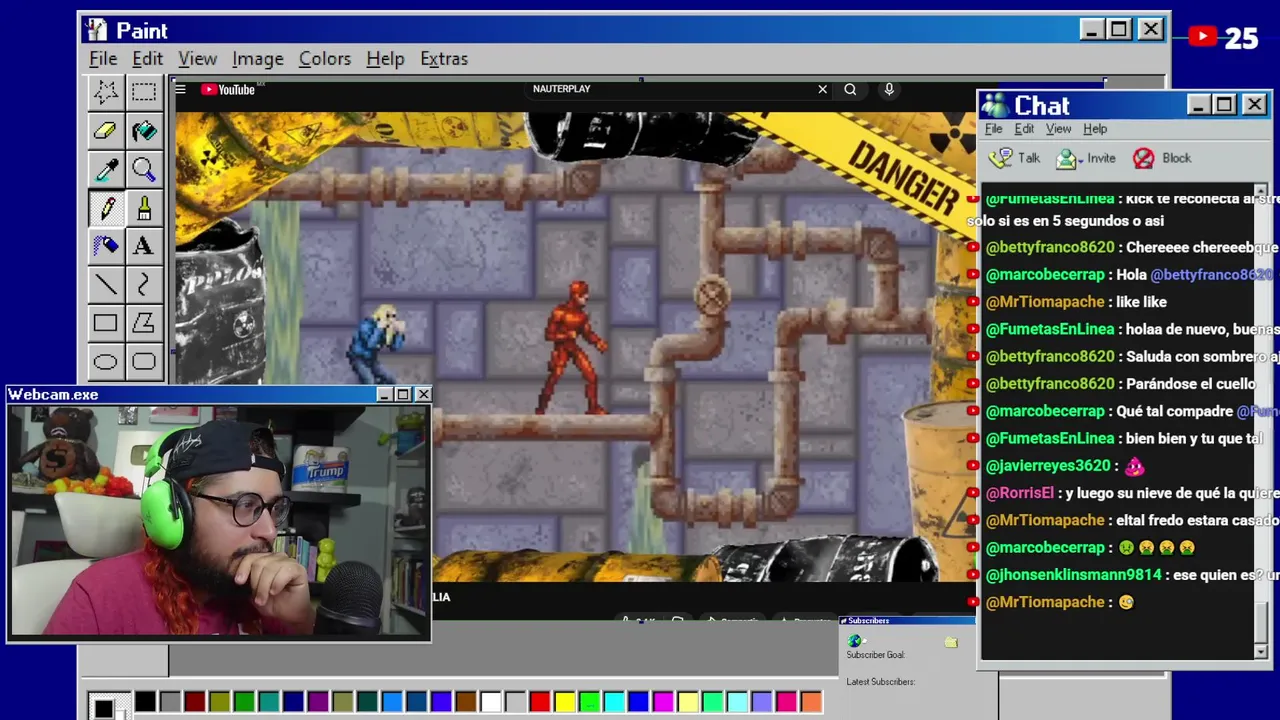
Task: Click 'Latest Subscribers:' text in Subscribers window
Action: 880,682
